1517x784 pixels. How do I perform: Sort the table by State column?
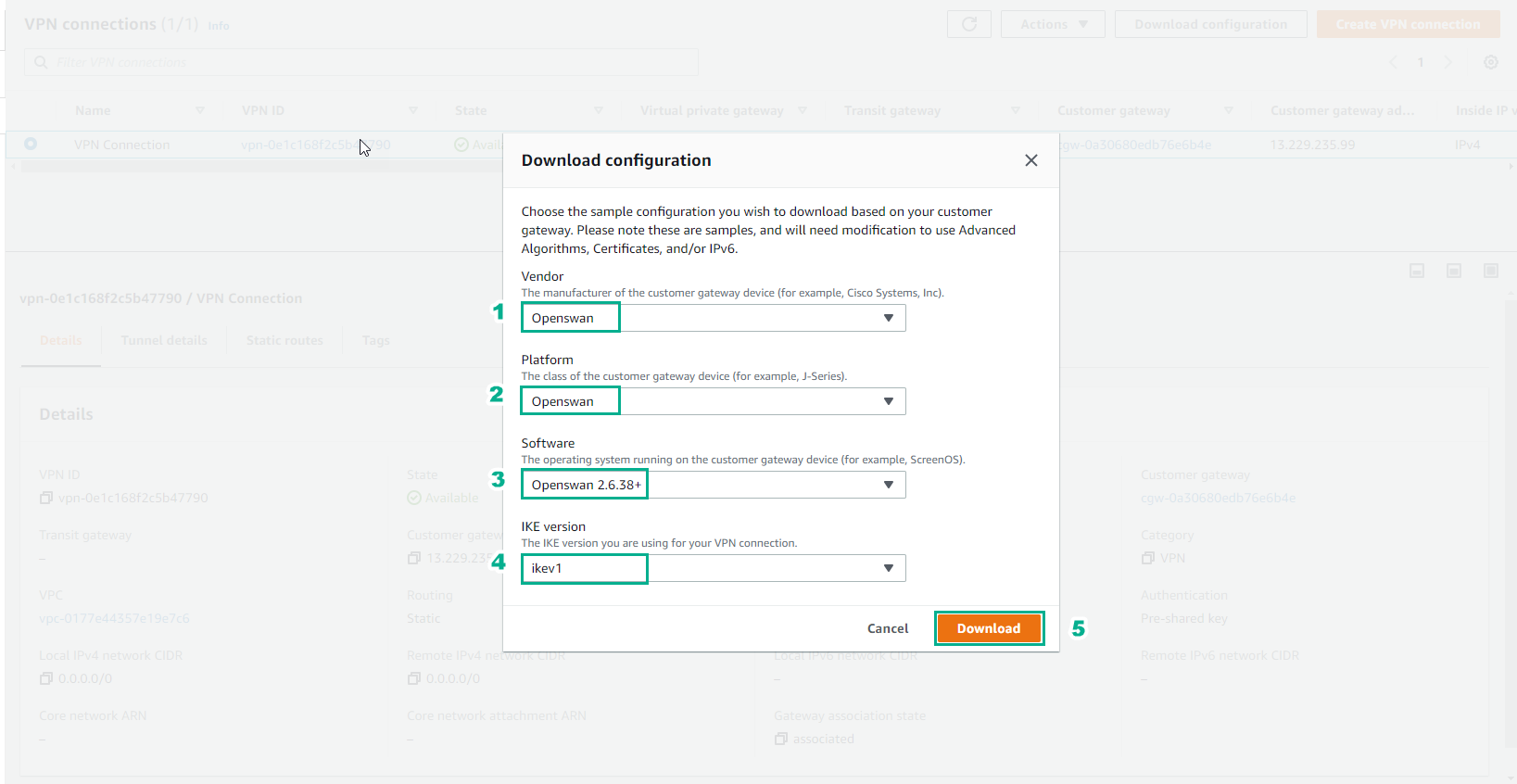coord(599,110)
